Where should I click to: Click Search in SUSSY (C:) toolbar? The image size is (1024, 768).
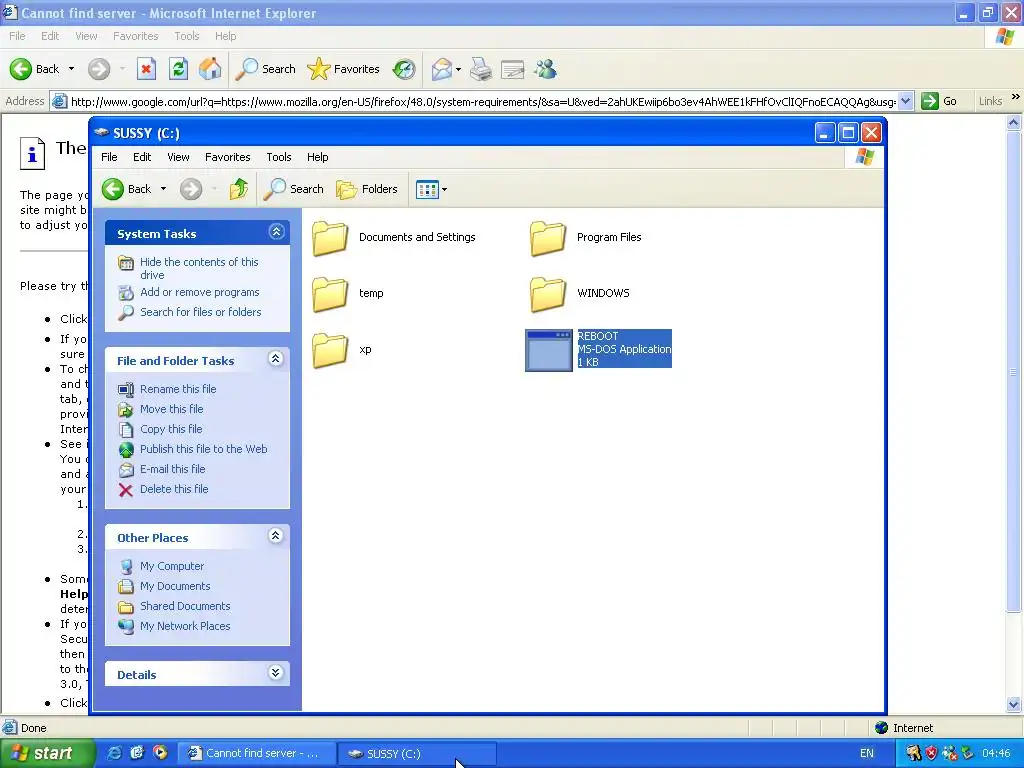pos(293,189)
